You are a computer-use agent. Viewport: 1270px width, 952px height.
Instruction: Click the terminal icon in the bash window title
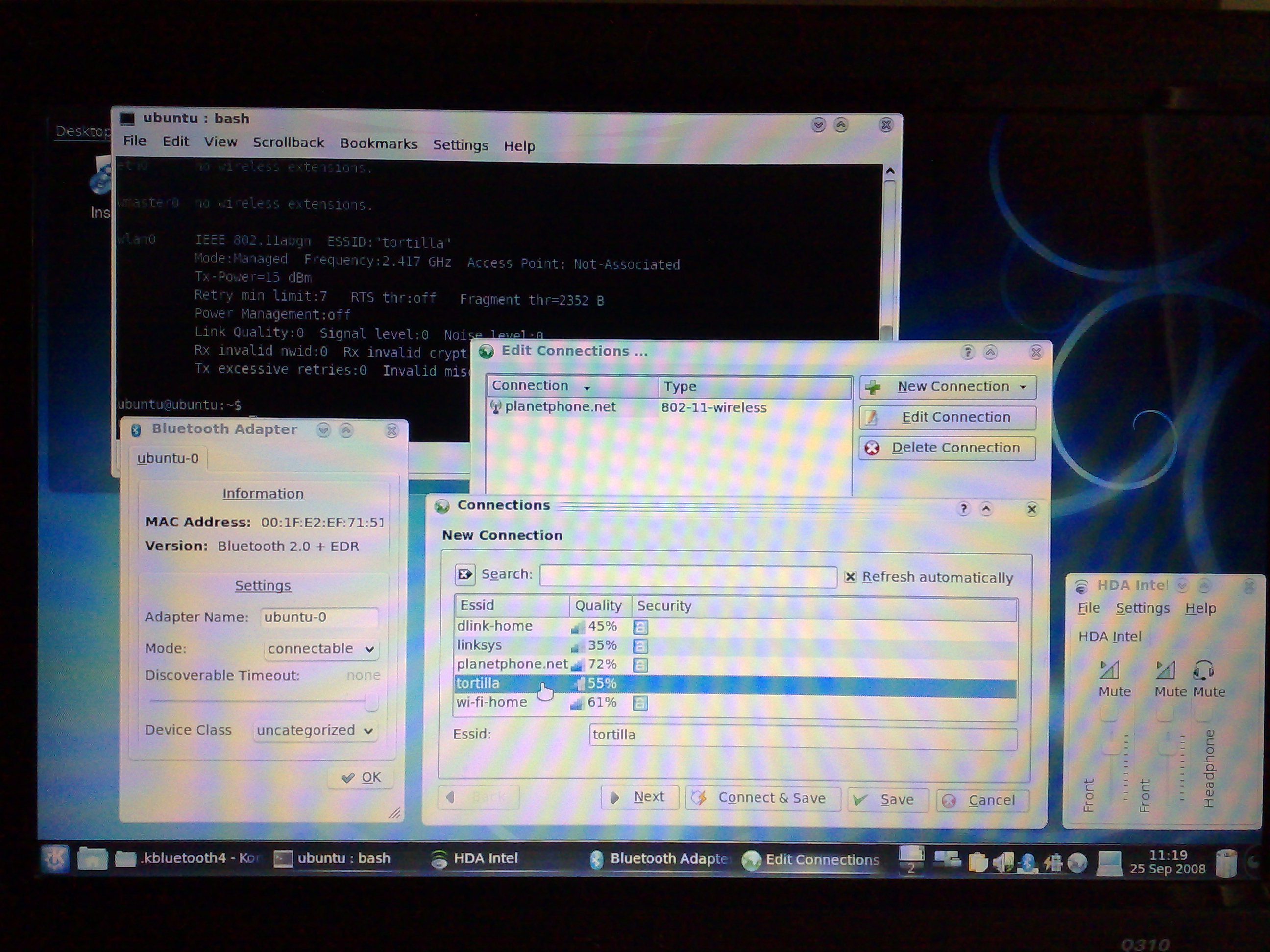tap(127, 119)
